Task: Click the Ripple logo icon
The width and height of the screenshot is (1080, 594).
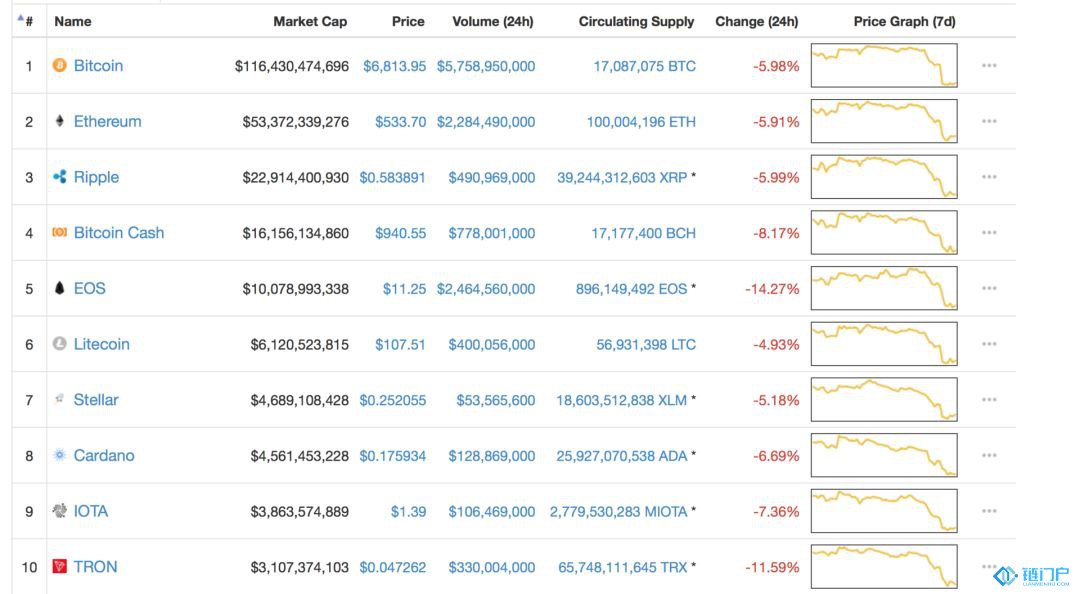Action: pos(59,177)
